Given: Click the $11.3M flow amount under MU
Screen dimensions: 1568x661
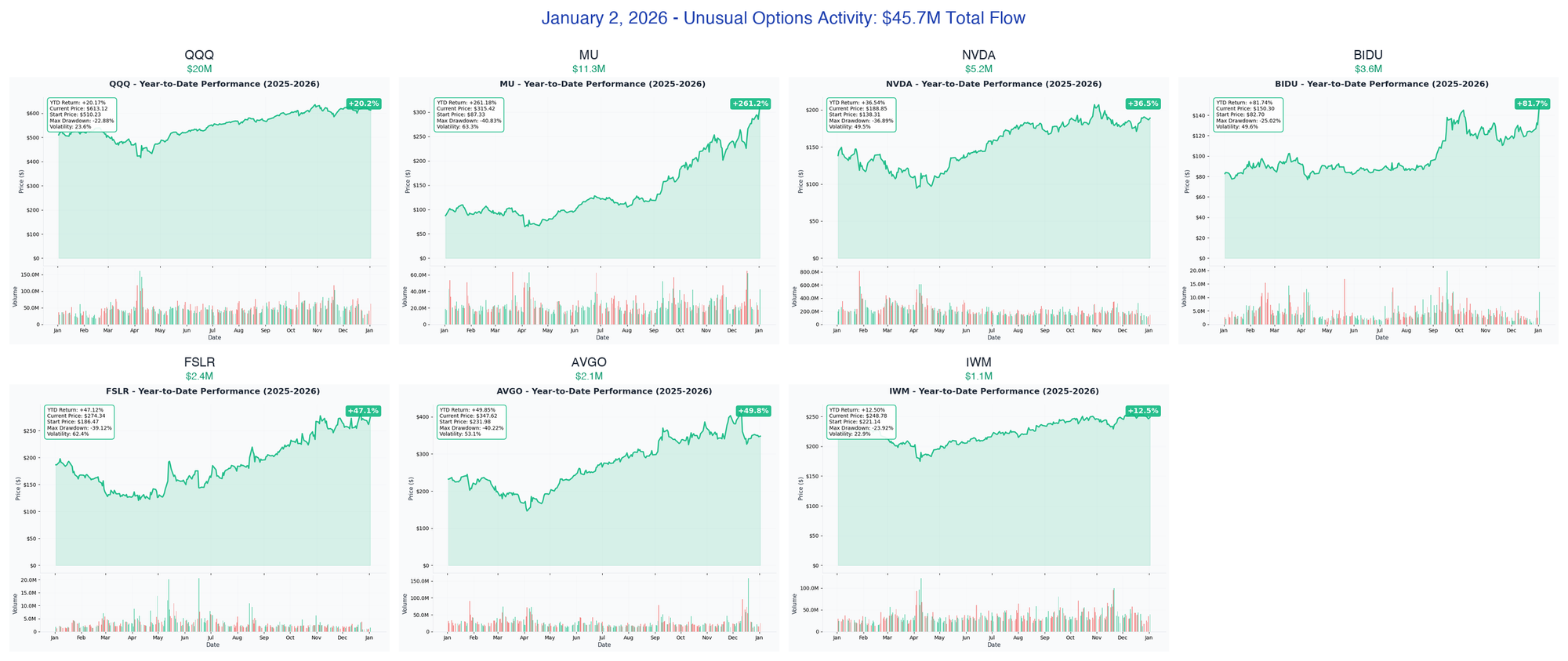Looking at the screenshot, I should (589, 69).
